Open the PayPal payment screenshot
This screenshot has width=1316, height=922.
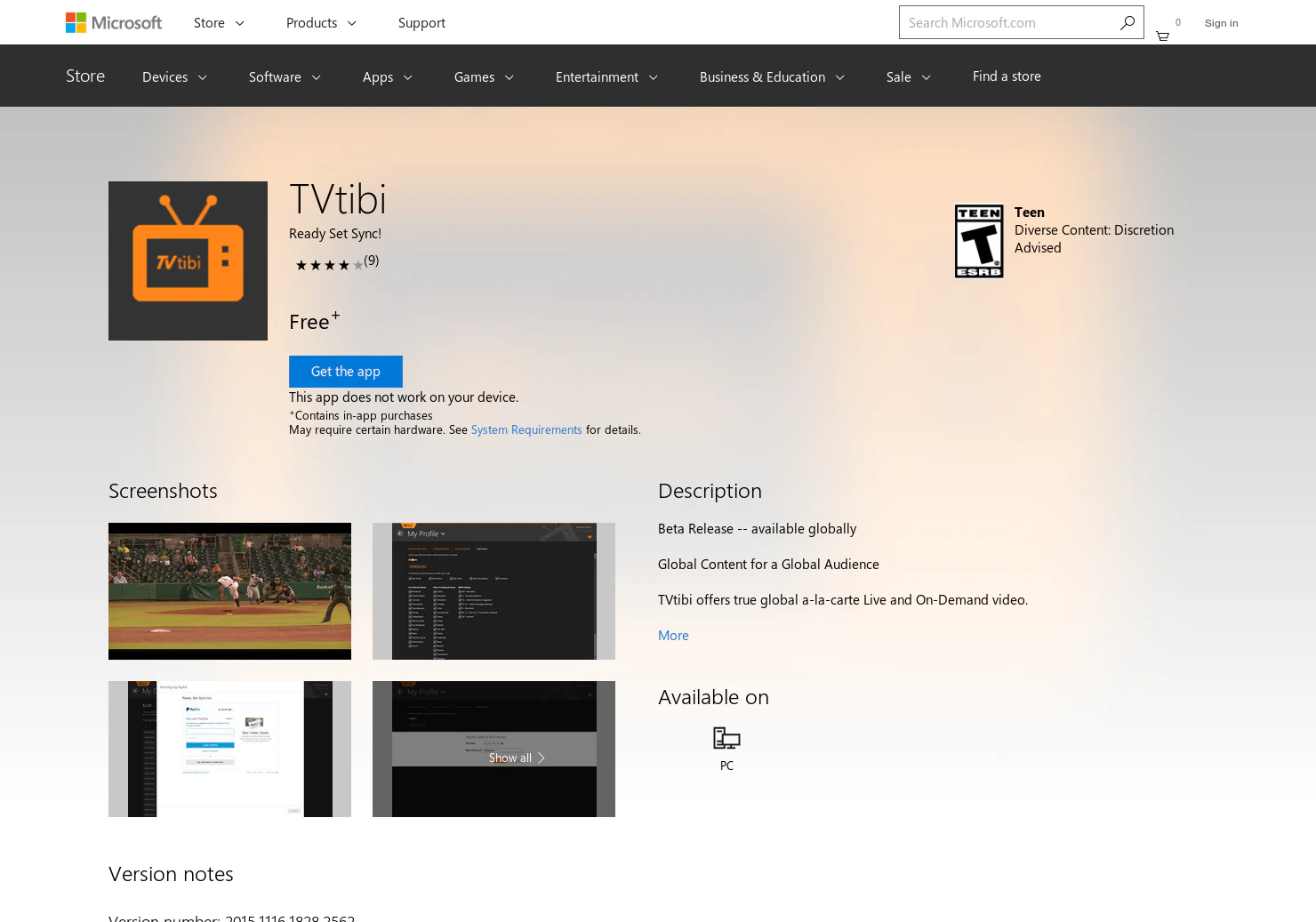pos(229,749)
